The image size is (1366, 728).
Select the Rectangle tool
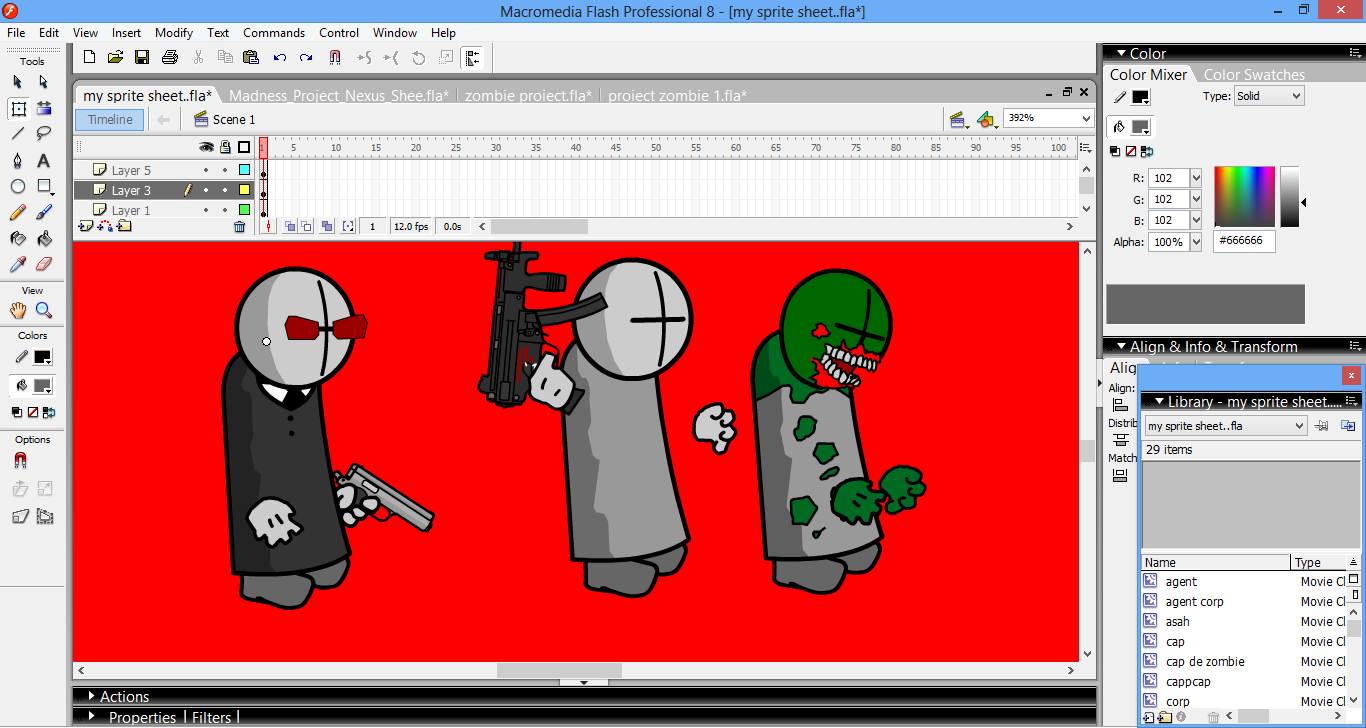44,186
